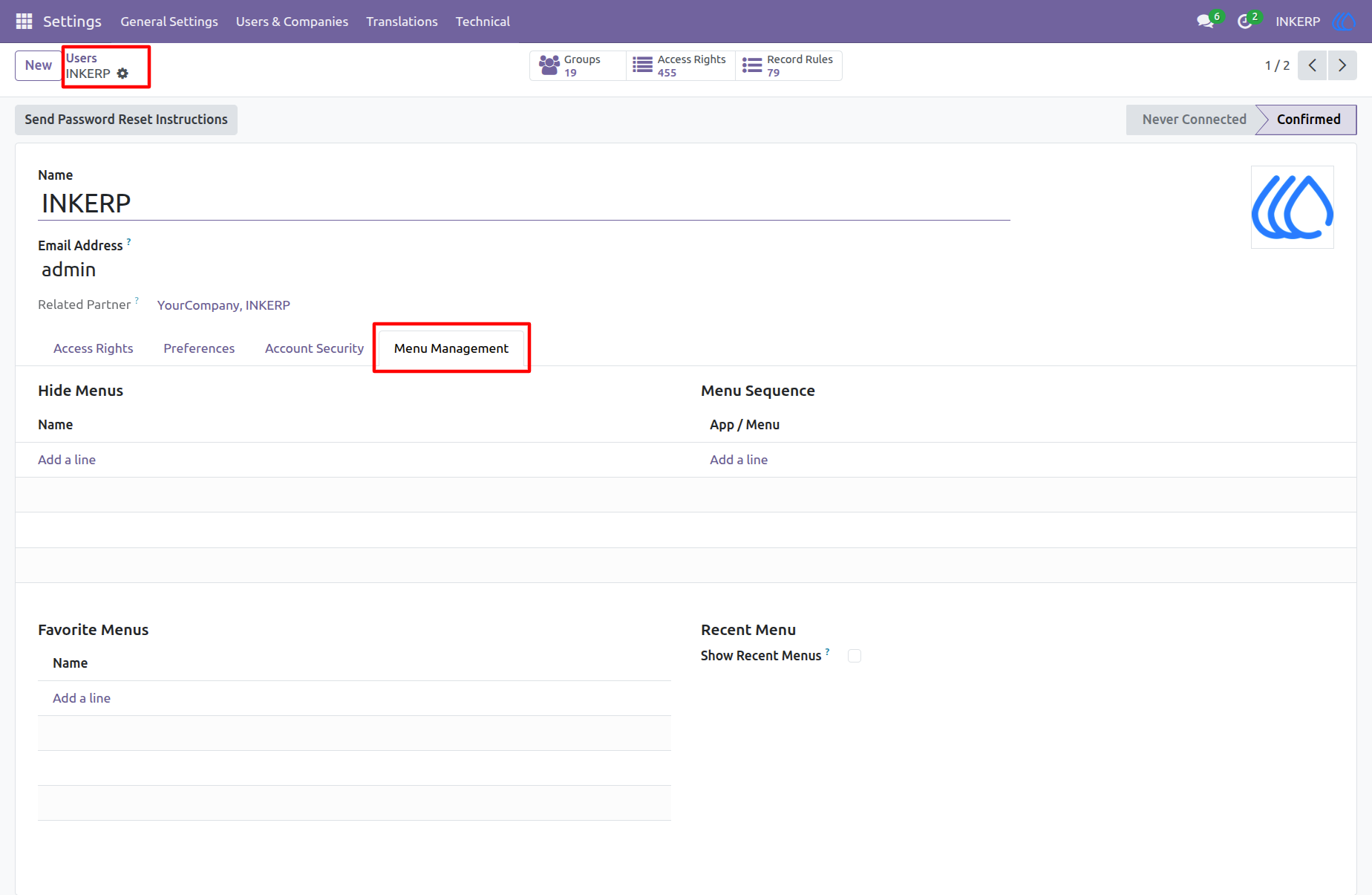Click the Hide Menus Name column header
The height and width of the screenshot is (895, 1372).
point(56,425)
